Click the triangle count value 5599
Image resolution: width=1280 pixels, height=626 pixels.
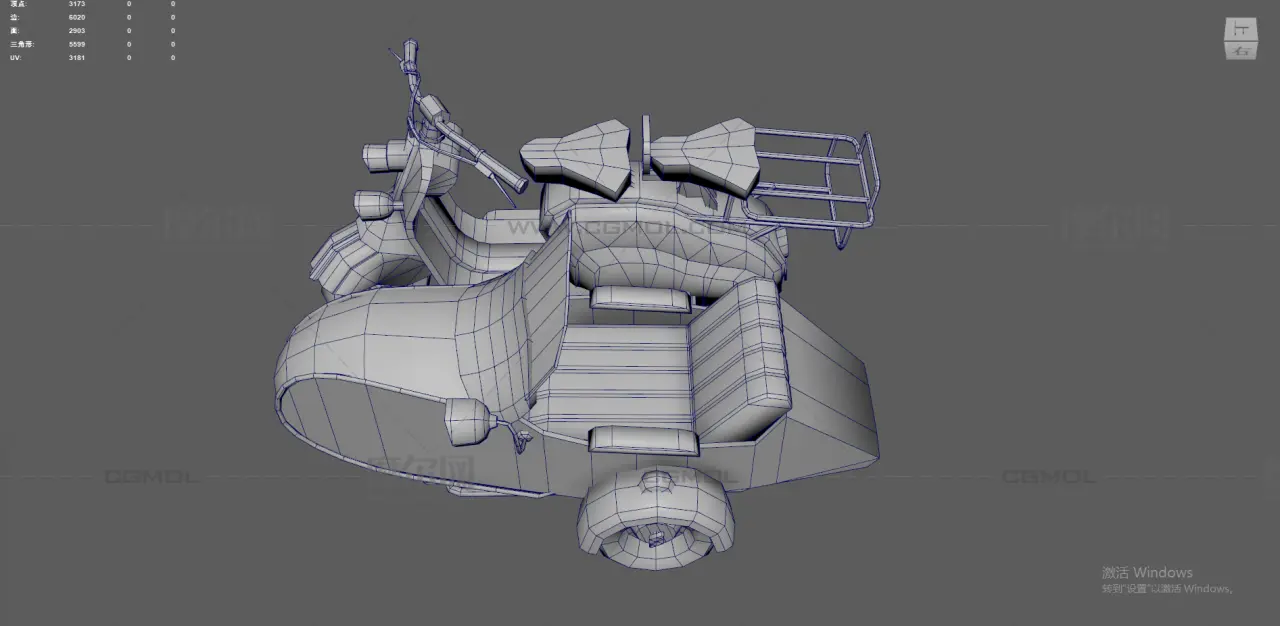coord(77,45)
